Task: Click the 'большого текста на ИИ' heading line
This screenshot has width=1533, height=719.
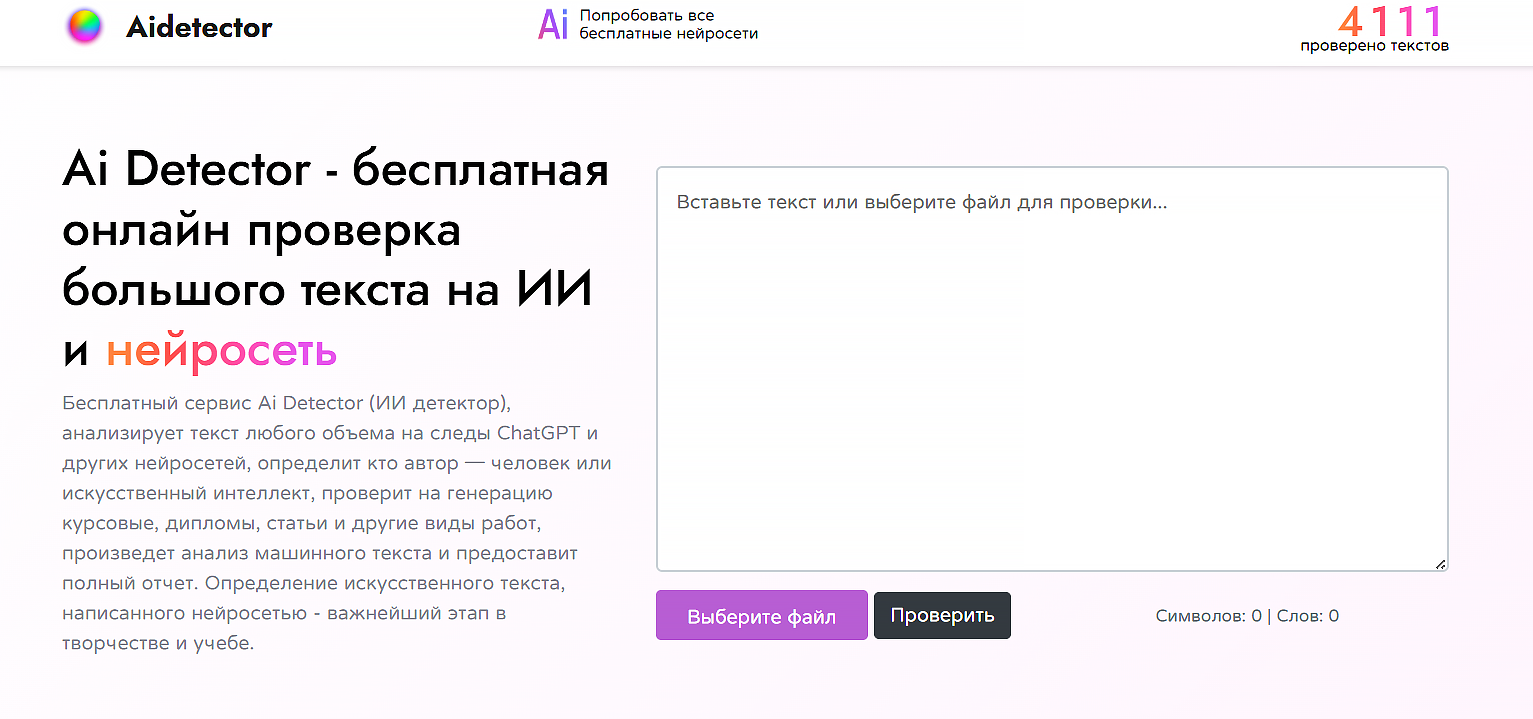Action: [327, 290]
